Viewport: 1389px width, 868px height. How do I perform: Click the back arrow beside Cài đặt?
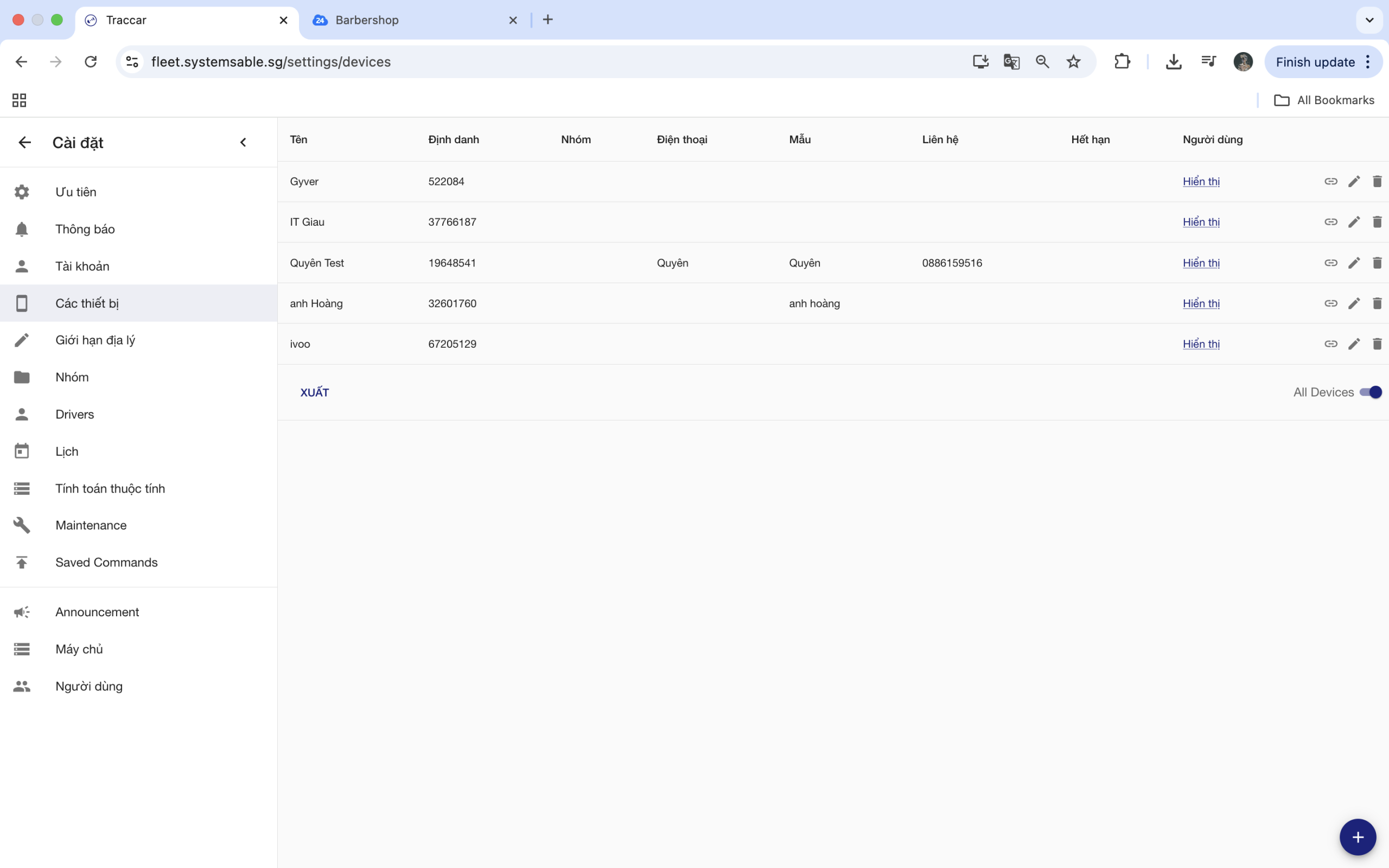[24, 142]
